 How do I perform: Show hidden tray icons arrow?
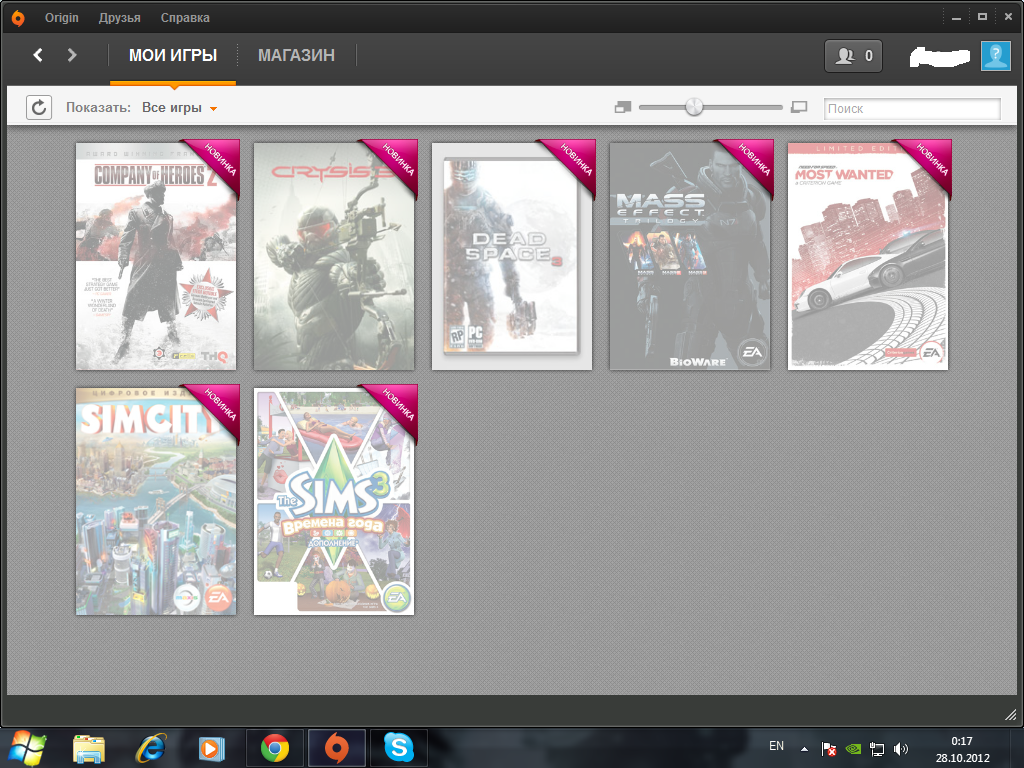click(805, 749)
